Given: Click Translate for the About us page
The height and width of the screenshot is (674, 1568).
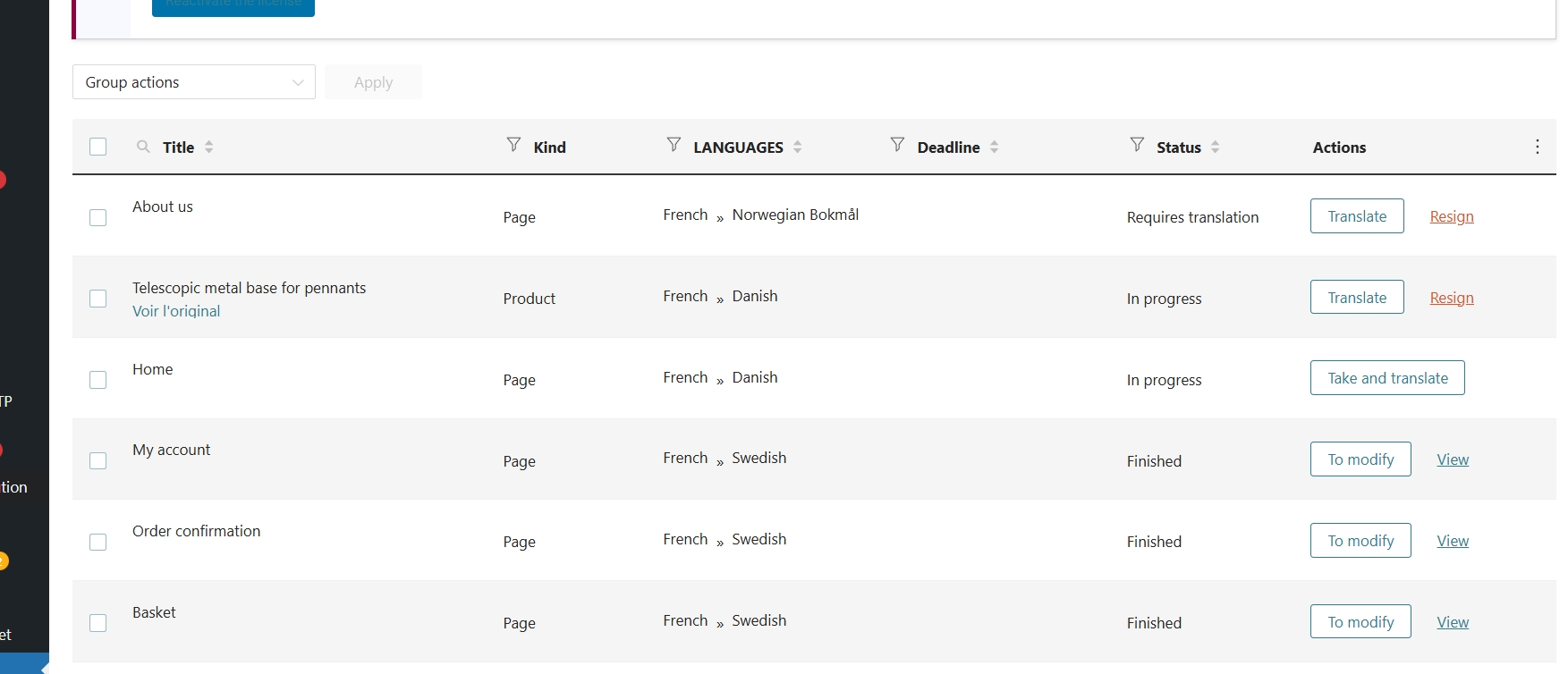Looking at the screenshot, I should [1356, 216].
